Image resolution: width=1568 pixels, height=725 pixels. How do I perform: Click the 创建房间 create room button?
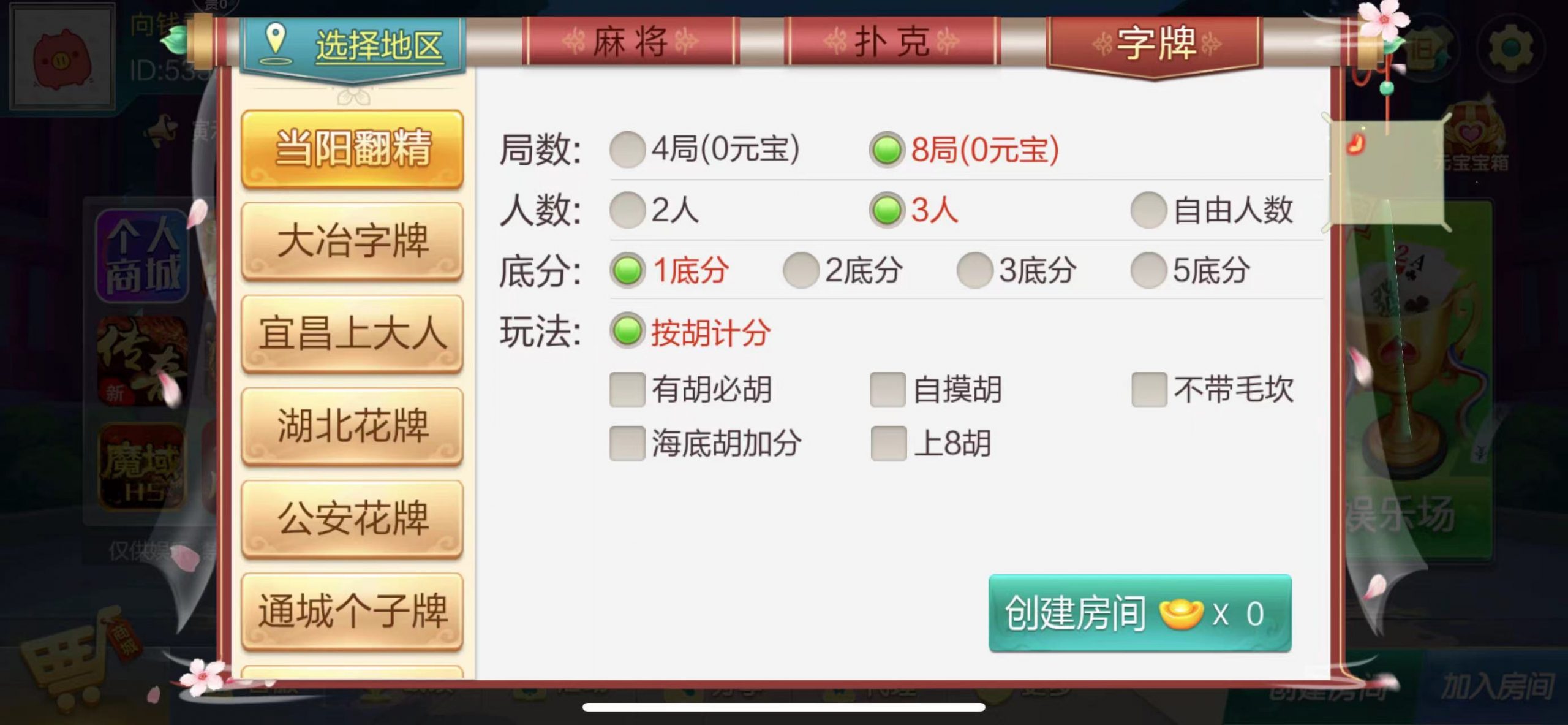pyautogui.click(x=1140, y=613)
